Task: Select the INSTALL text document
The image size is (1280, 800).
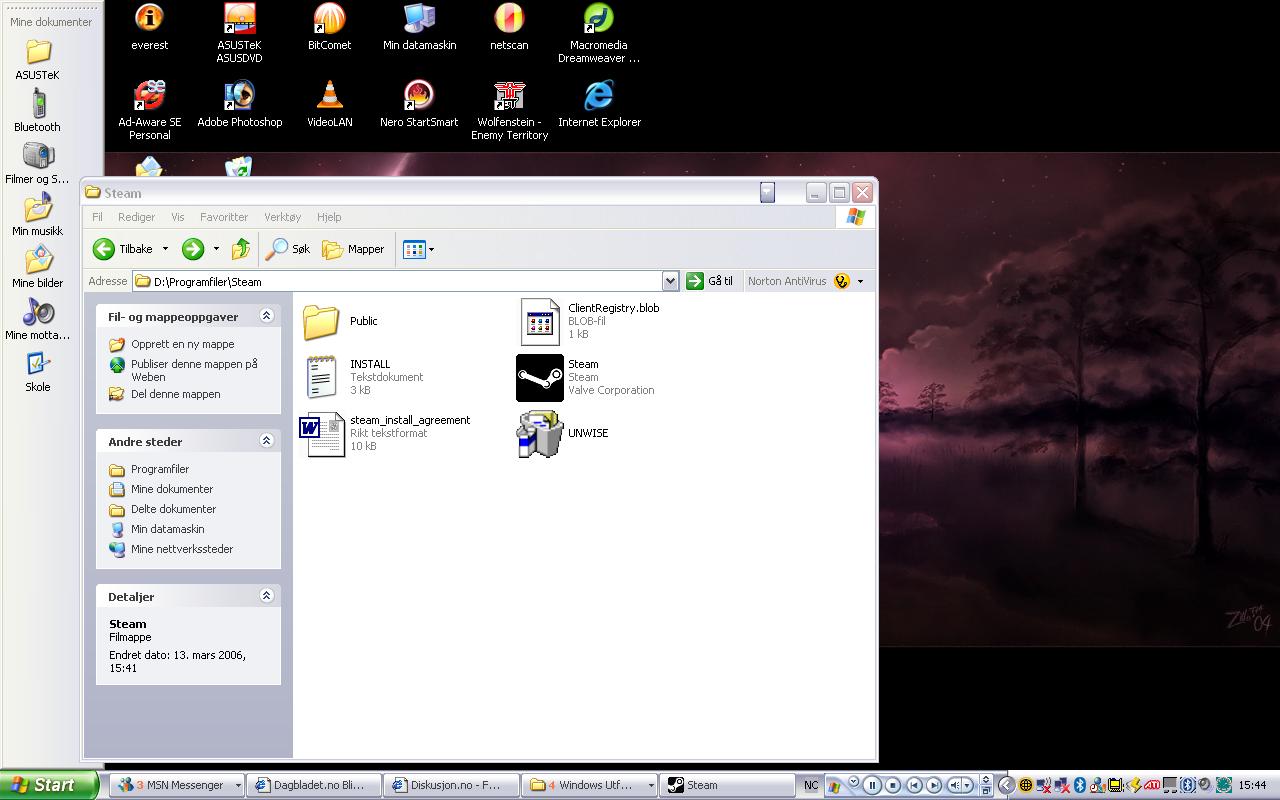Action: [362, 377]
